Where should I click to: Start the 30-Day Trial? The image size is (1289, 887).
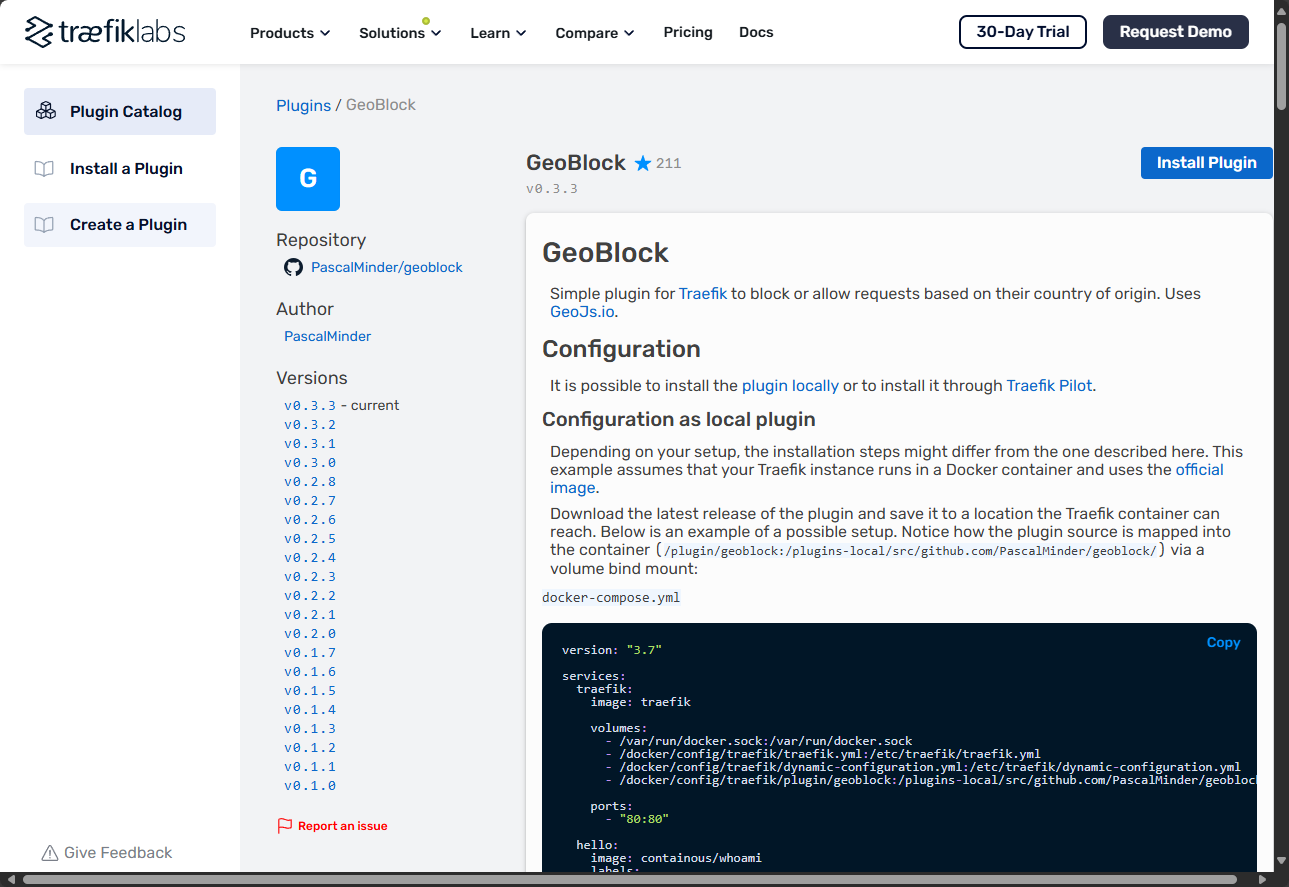[x=1023, y=32]
